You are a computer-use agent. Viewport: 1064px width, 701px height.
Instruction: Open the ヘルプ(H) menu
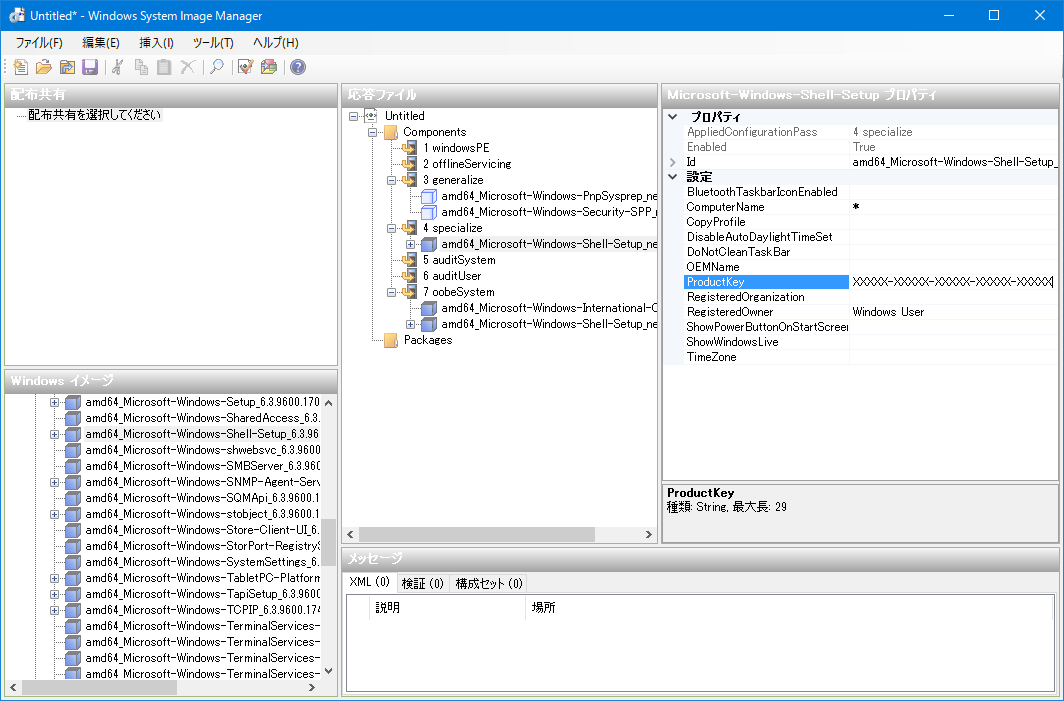[x=276, y=43]
